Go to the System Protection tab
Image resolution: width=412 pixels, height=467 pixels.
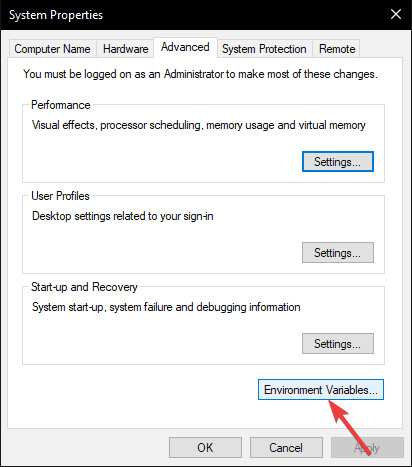(x=264, y=49)
